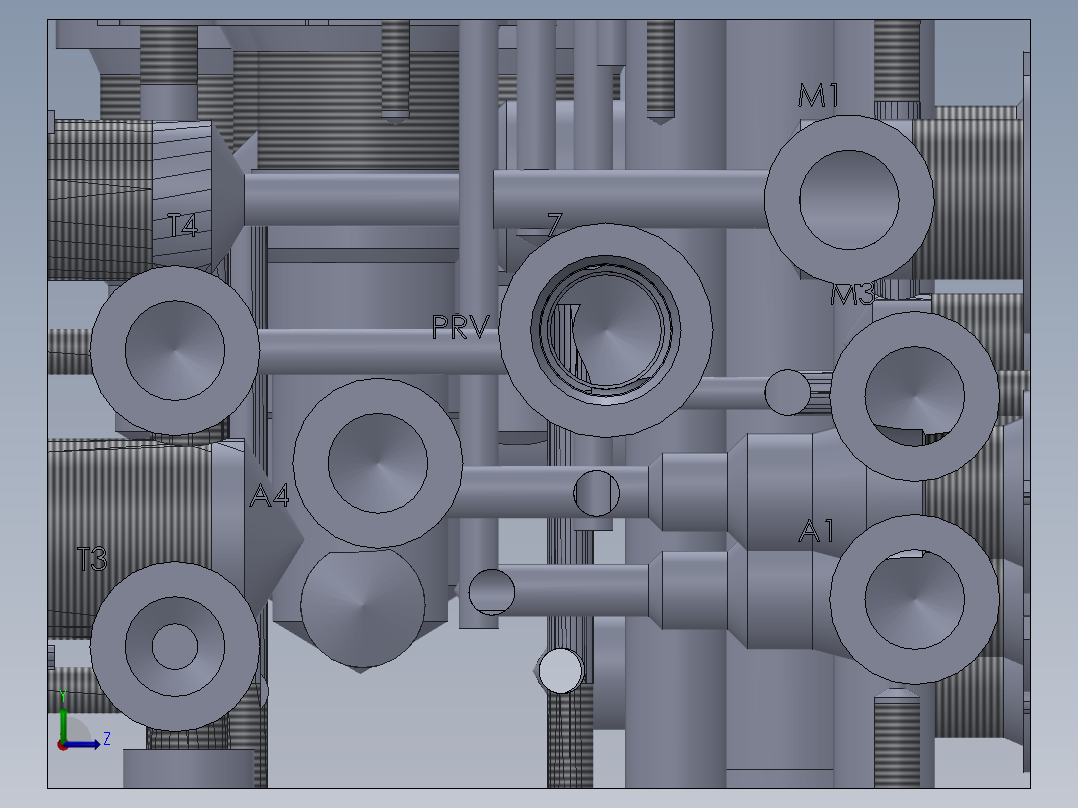The height and width of the screenshot is (808, 1078).
Task: Click the number 7 label
Action: (x=554, y=223)
